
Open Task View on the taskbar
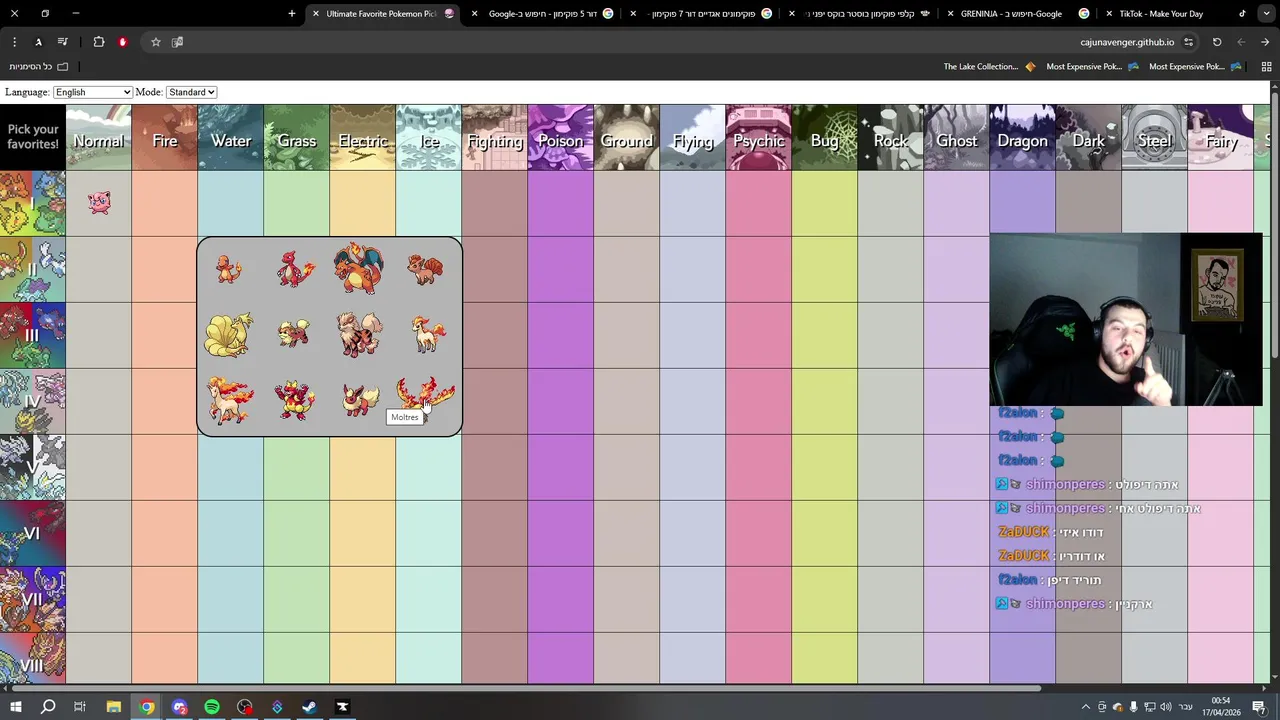[x=80, y=707]
